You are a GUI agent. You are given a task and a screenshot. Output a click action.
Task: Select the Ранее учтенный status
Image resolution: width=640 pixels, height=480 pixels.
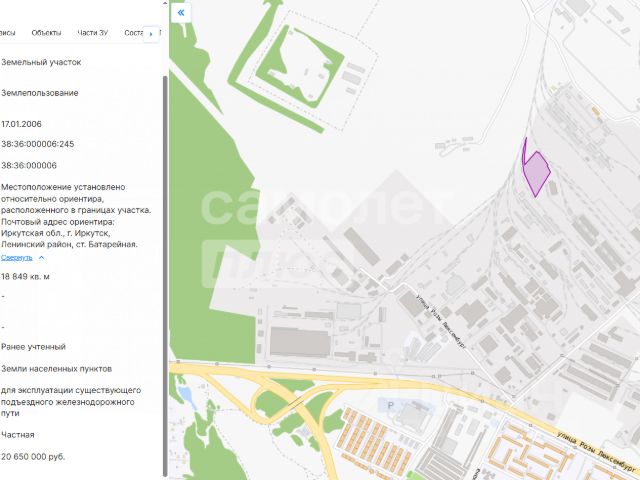(x=33, y=347)
